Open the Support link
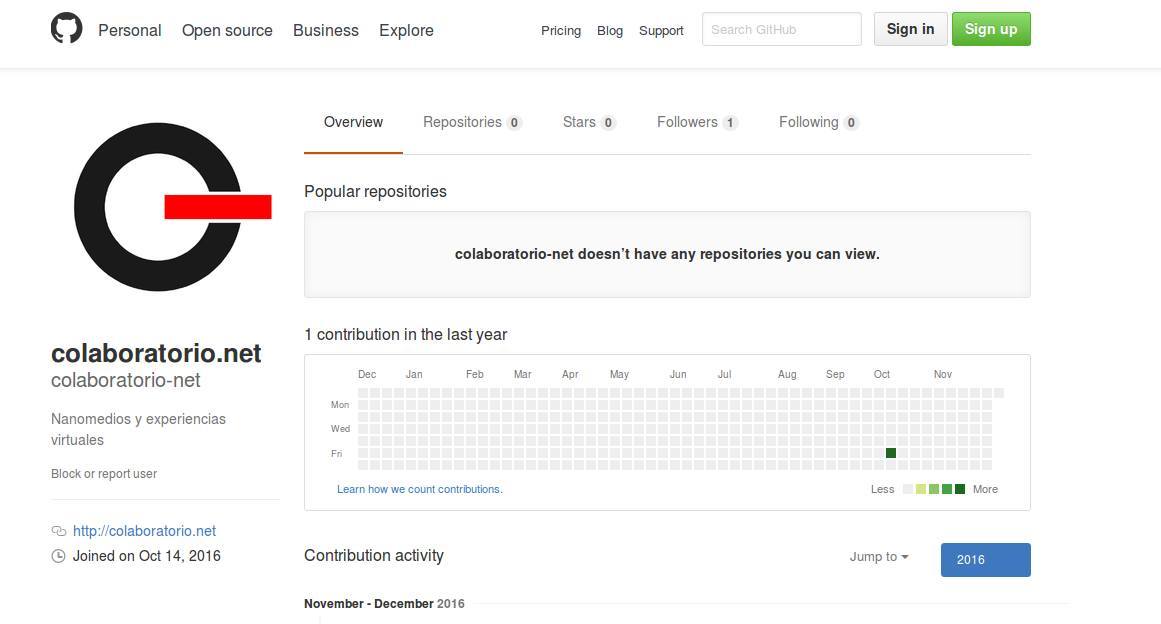Viewport: 1161px width, 624px height. point(661,30)
